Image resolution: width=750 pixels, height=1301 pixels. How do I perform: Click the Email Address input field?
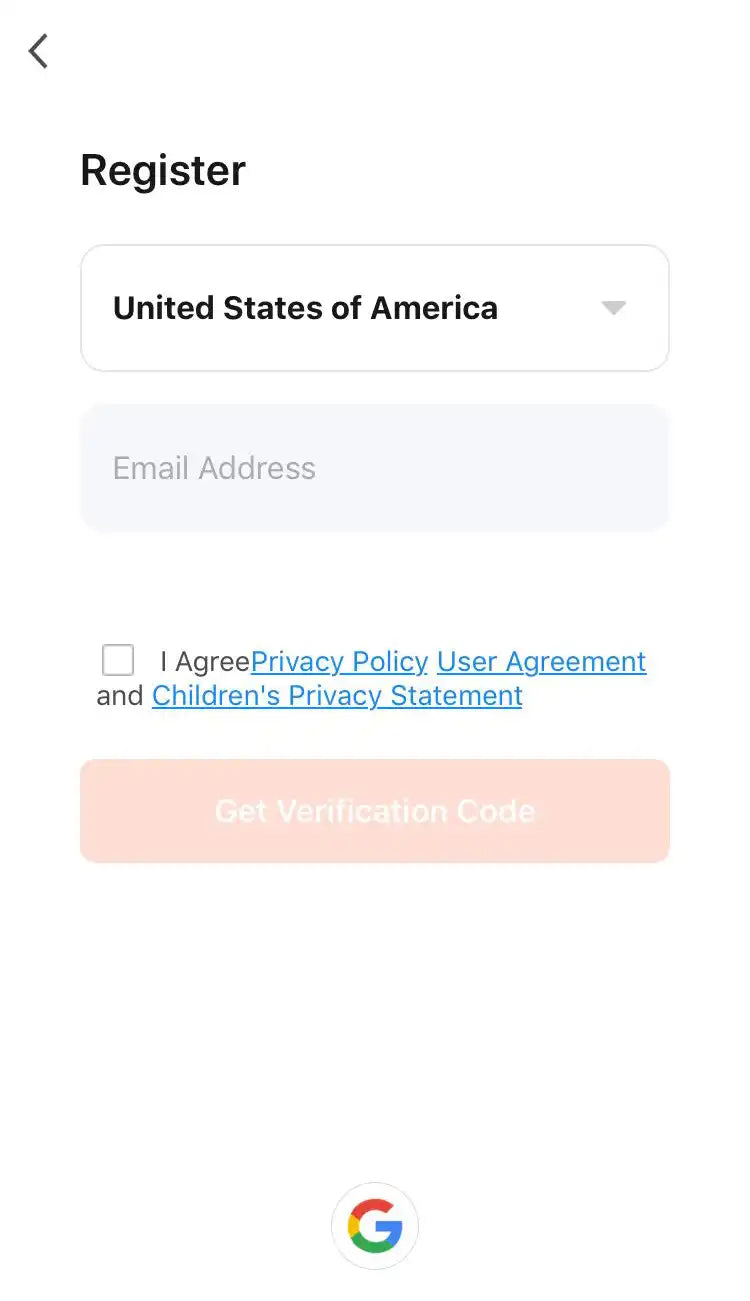tap(374, 468)
